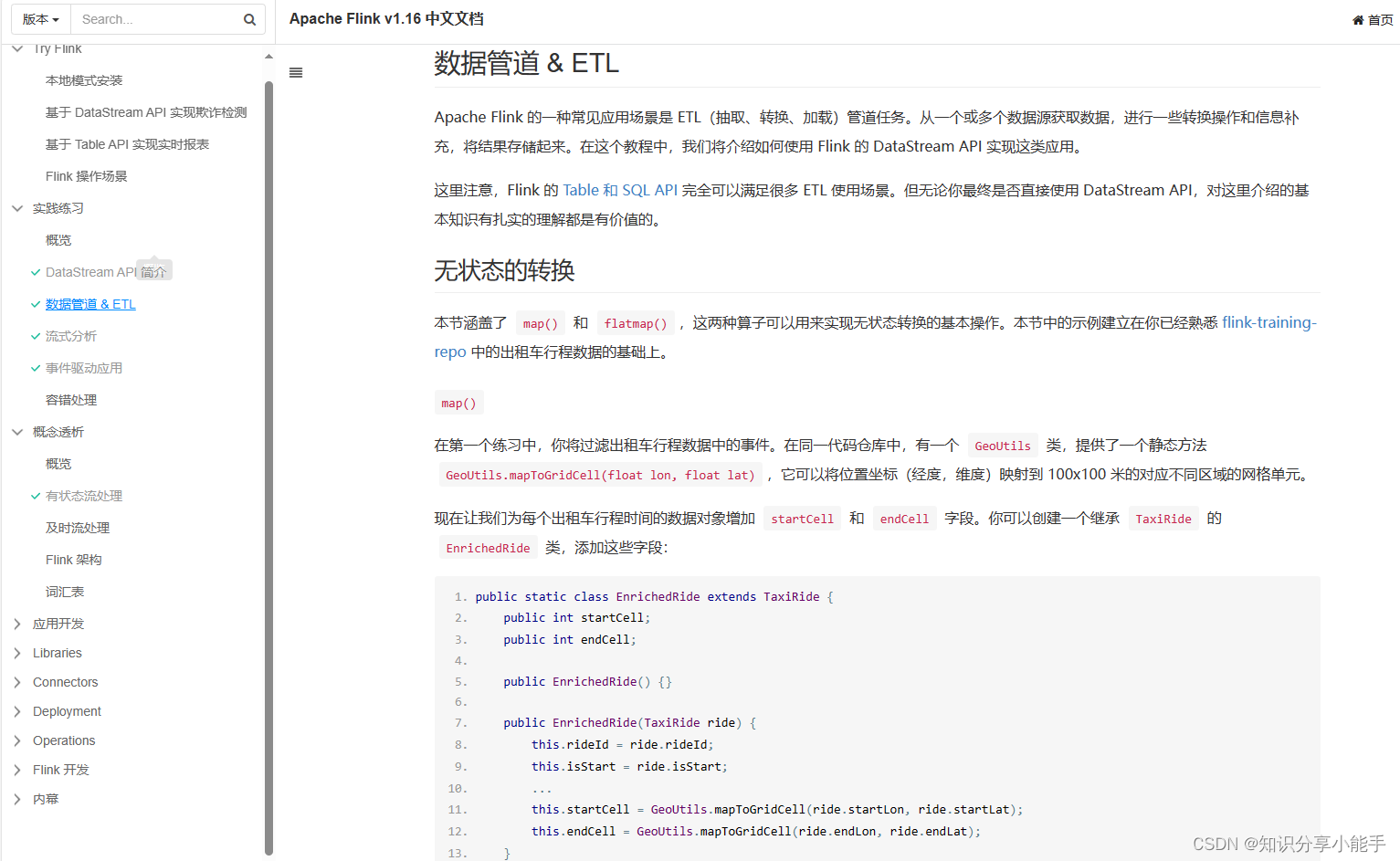Image resolution: width=1400 pixels, height=861 pixels.
Task: Expand the Libraries section chevron
Action: click(x=17, y=653)
